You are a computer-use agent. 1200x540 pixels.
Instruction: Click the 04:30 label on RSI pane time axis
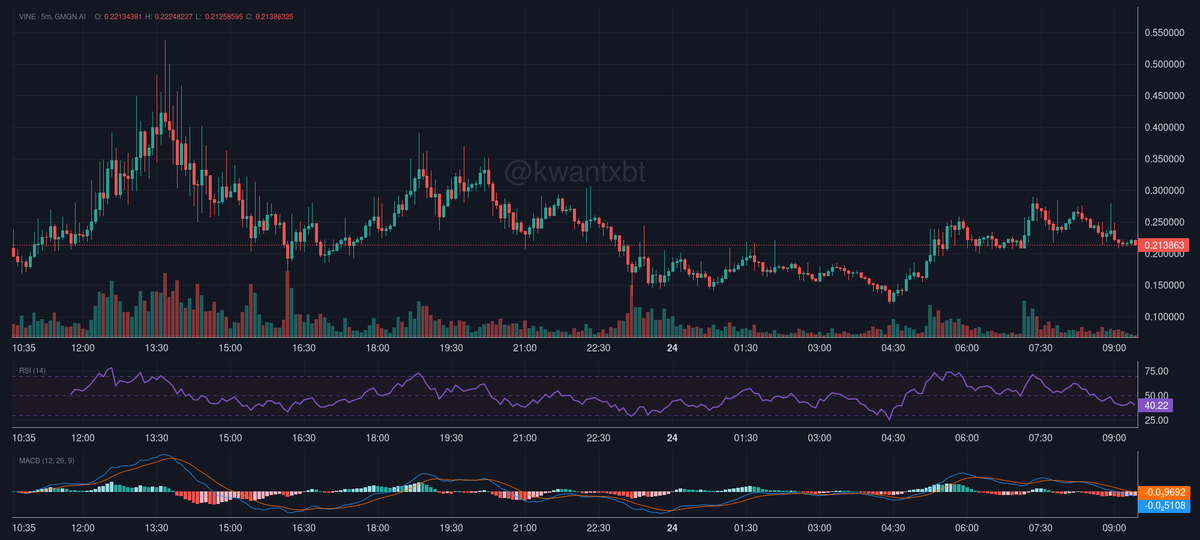[x=893, y=438]
